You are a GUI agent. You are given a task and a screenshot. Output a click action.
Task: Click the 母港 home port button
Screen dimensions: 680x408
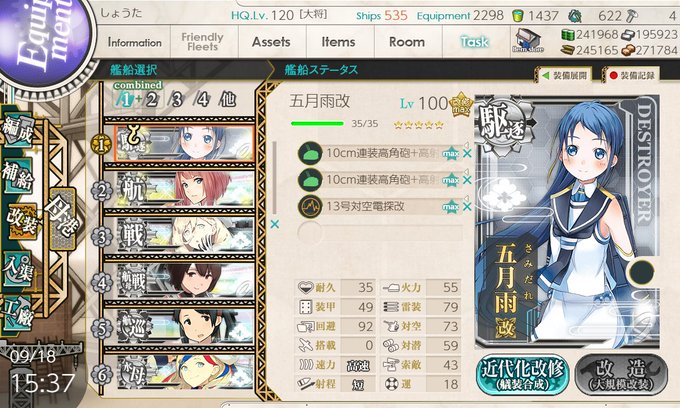point(63,218)
